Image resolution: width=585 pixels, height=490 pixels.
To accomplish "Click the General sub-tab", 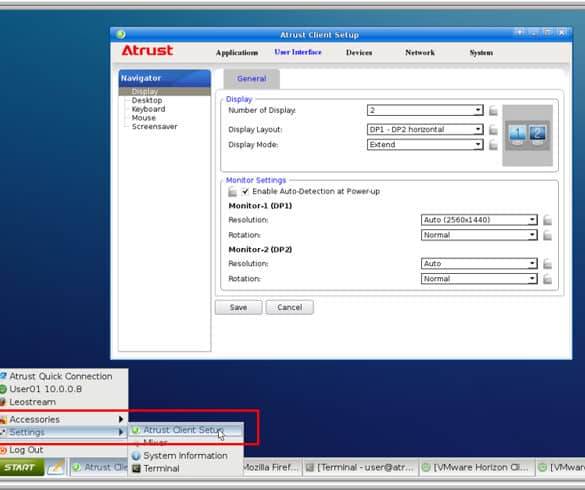I will [251, 79].
